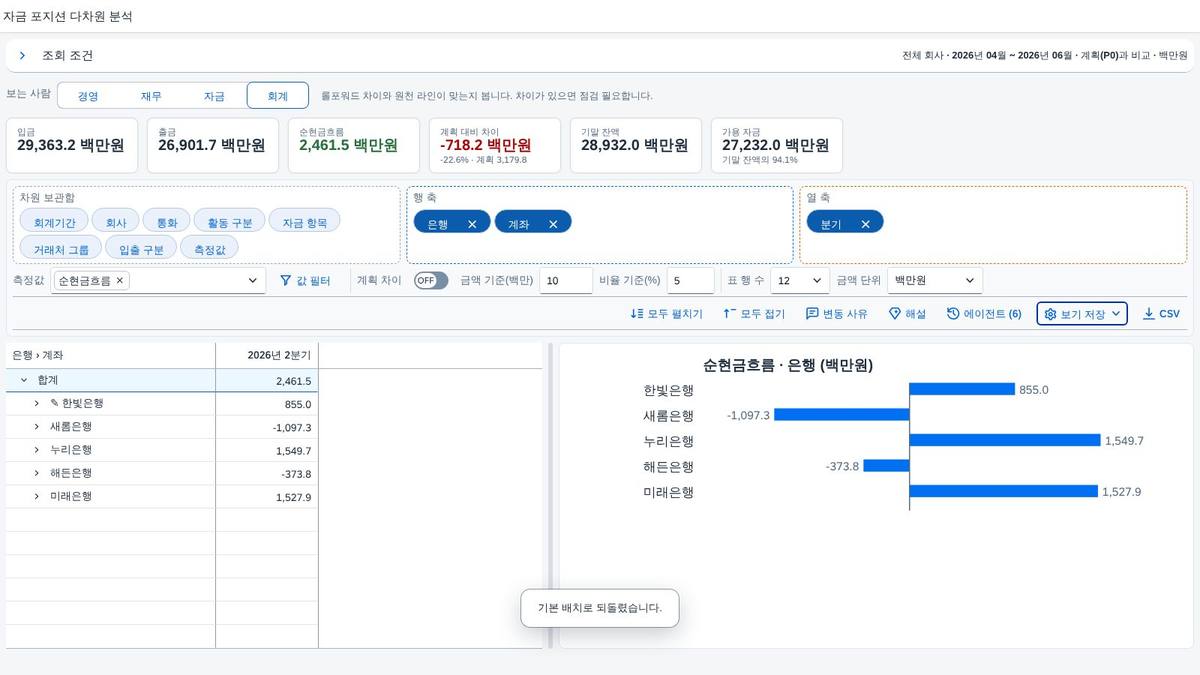Screen dimensions: 1200x675
Task: Click the table-chart splitter handle
Action: point(550,495)
